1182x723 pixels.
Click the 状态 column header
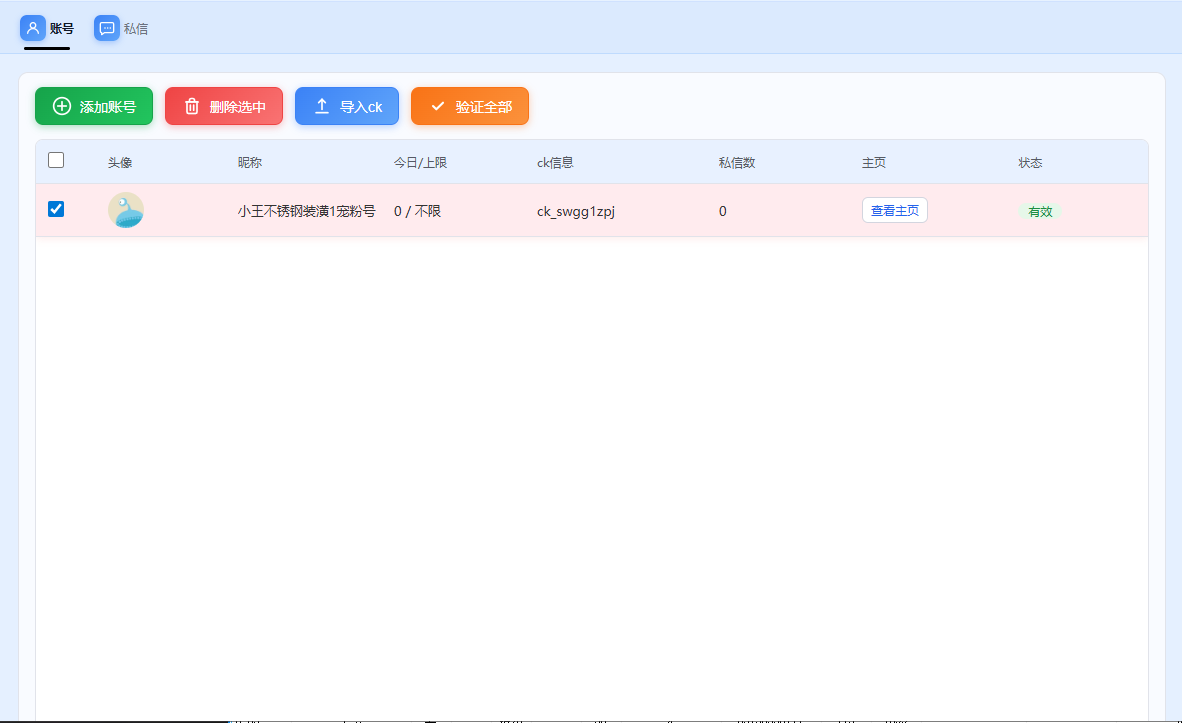point(1031,163)
